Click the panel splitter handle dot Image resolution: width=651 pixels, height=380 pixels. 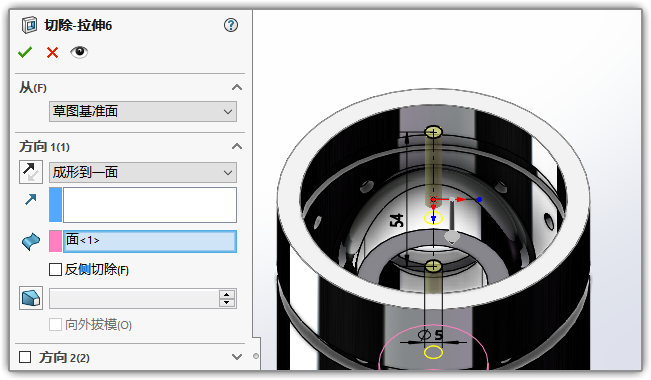[256, 356]
